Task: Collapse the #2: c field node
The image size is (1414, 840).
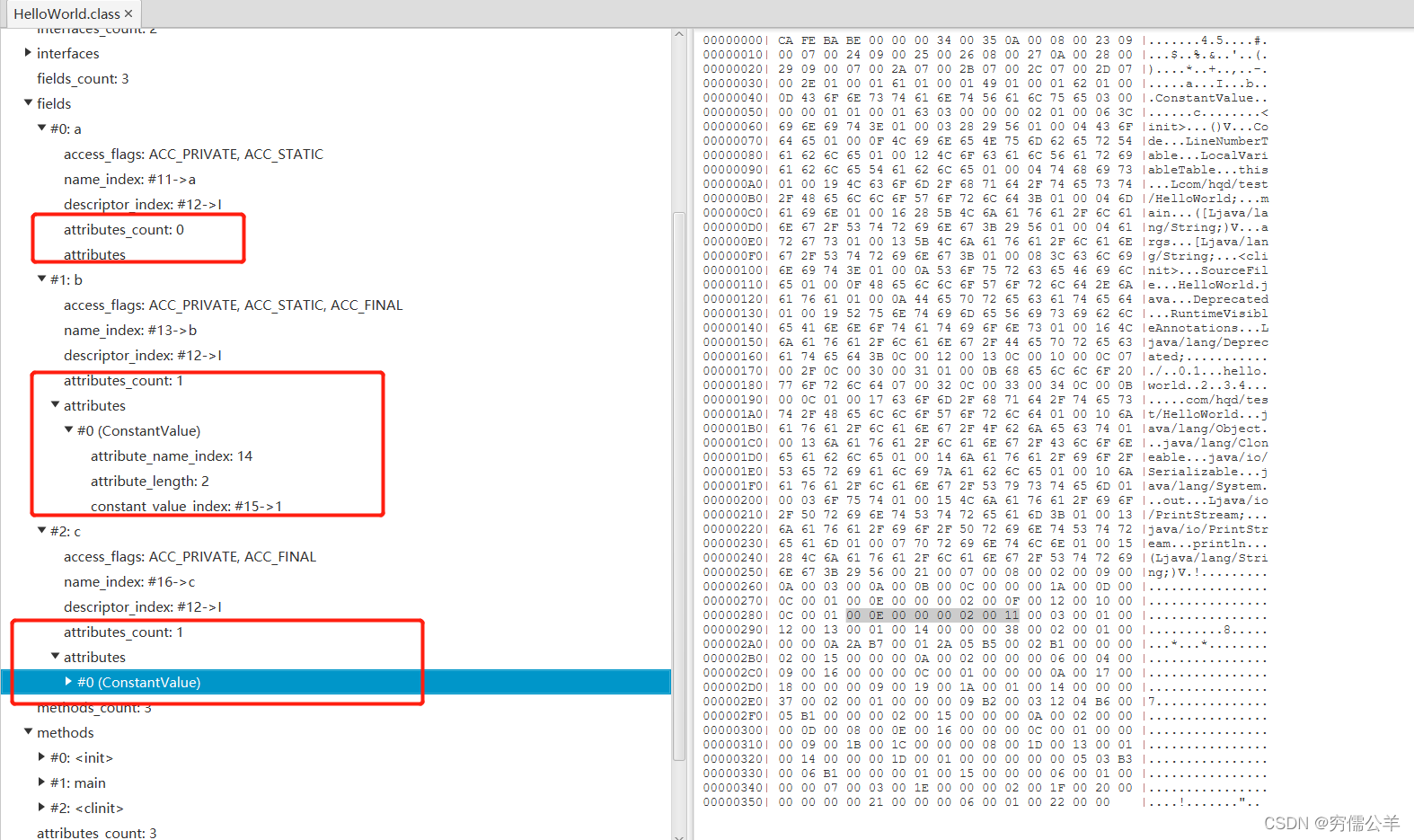Action: (x=41, y=531)
